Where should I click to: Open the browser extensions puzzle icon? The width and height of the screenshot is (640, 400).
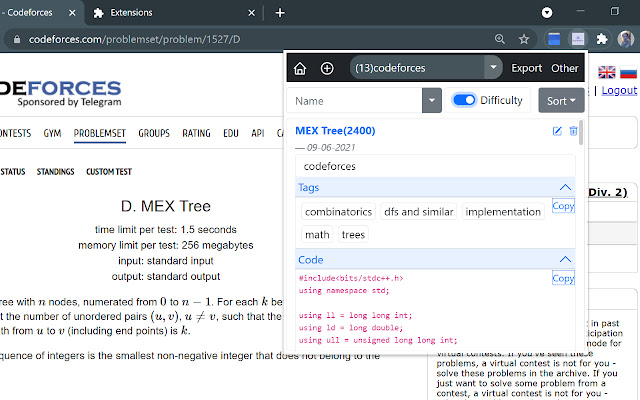(602, 39)
